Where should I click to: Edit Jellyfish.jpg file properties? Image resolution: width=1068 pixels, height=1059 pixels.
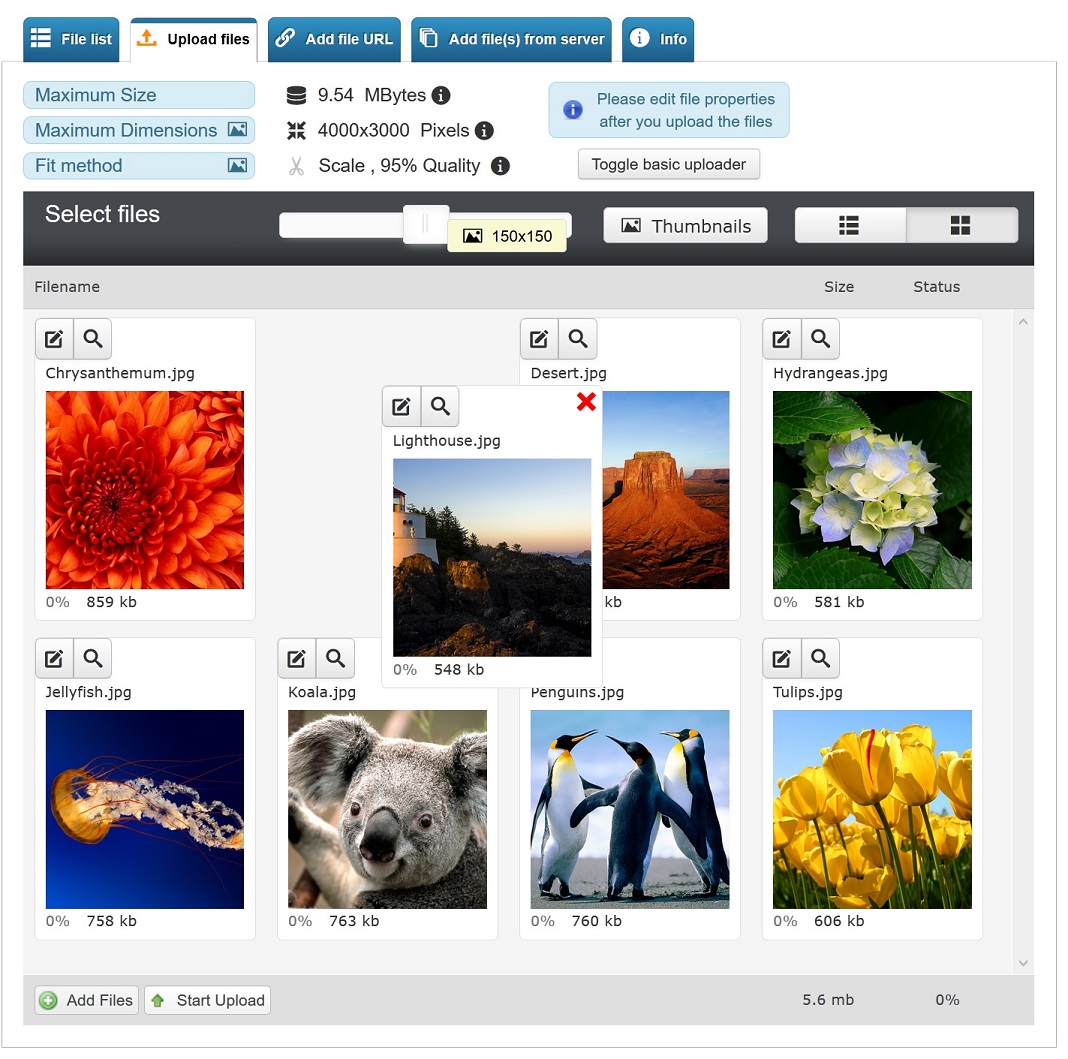coord(54,659)
